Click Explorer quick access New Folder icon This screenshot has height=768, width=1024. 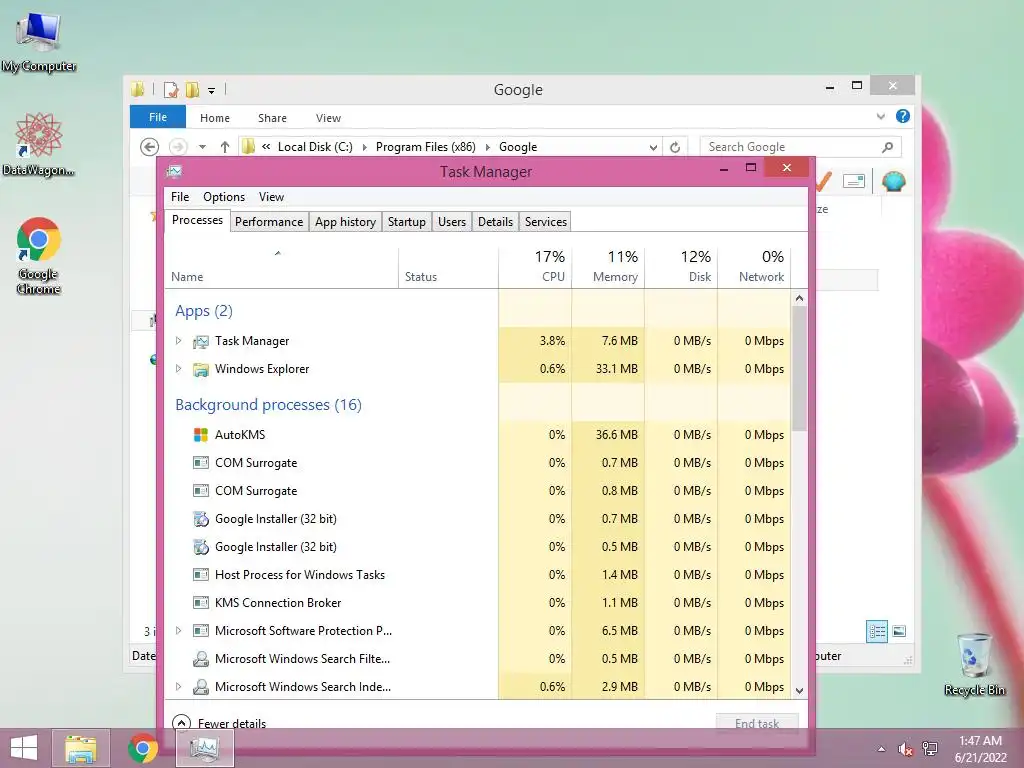(x=192, y=89)
